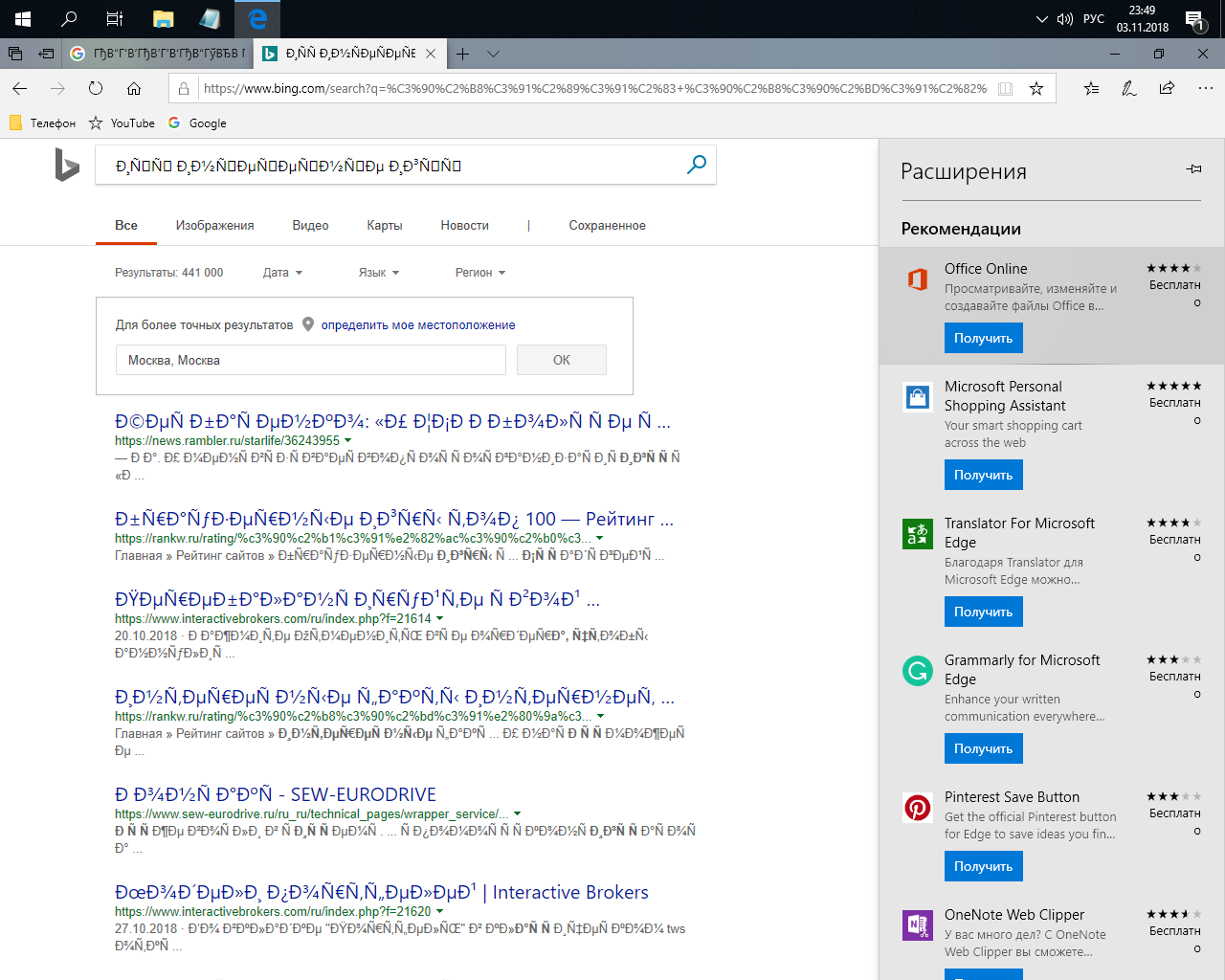
Task: Confirm location with the OK button
Action: click(x=562, y=360)
